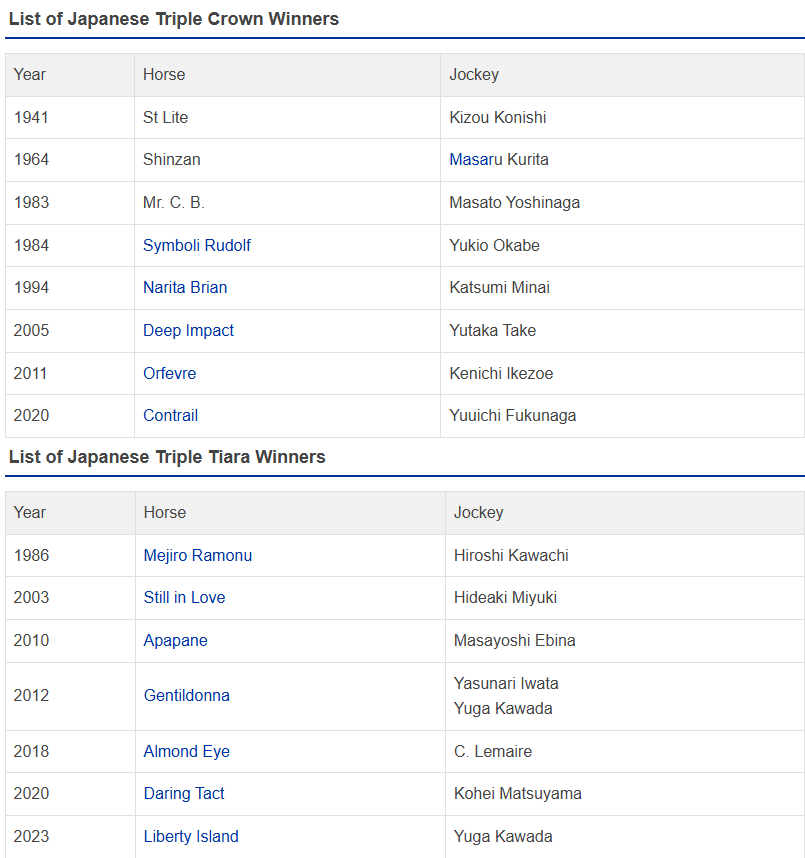This screenshot has height=858, width=805.
Task: Click jockey name 'Kizou Konishi'
Action: coord(498,117)
